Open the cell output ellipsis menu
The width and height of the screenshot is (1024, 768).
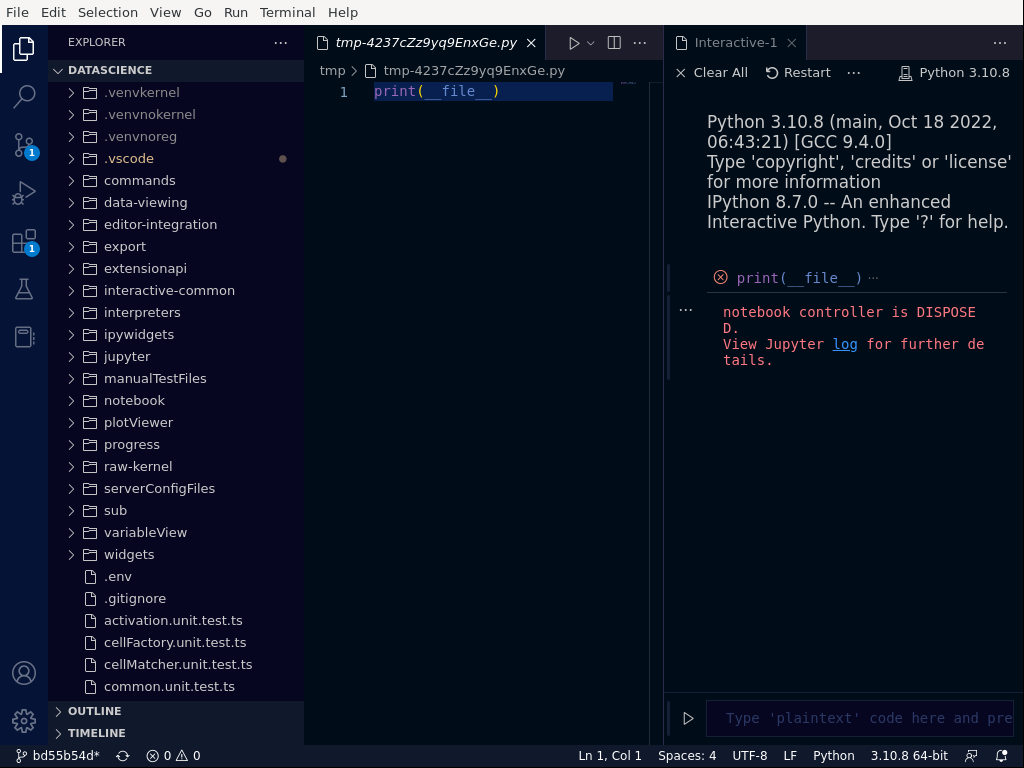[x=686, y=310]
